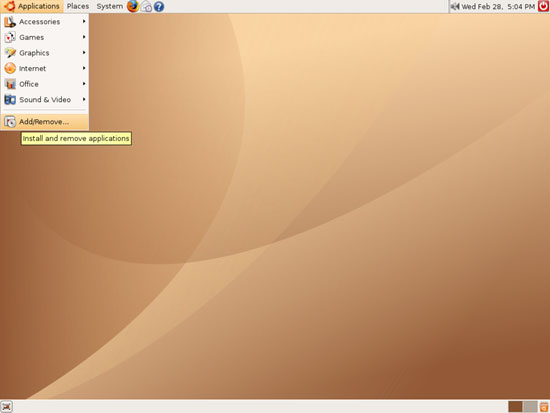The height and width of the screenshot is (413, 550).
Task: Expand the Sound & Video submenu
Action: click(x=45, y=100)
